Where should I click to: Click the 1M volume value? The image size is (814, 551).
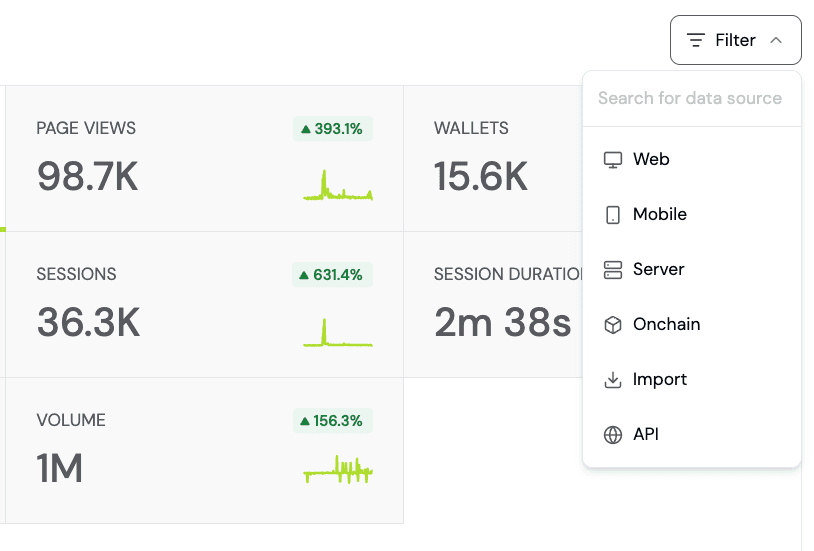60,468
